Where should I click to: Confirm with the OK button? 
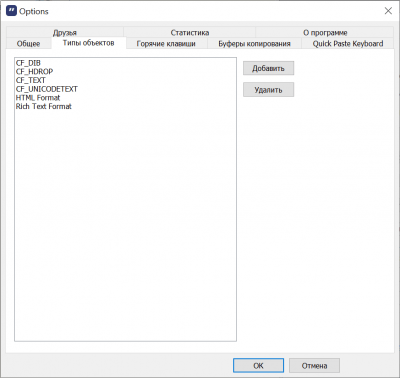click(x=258, y=365)
